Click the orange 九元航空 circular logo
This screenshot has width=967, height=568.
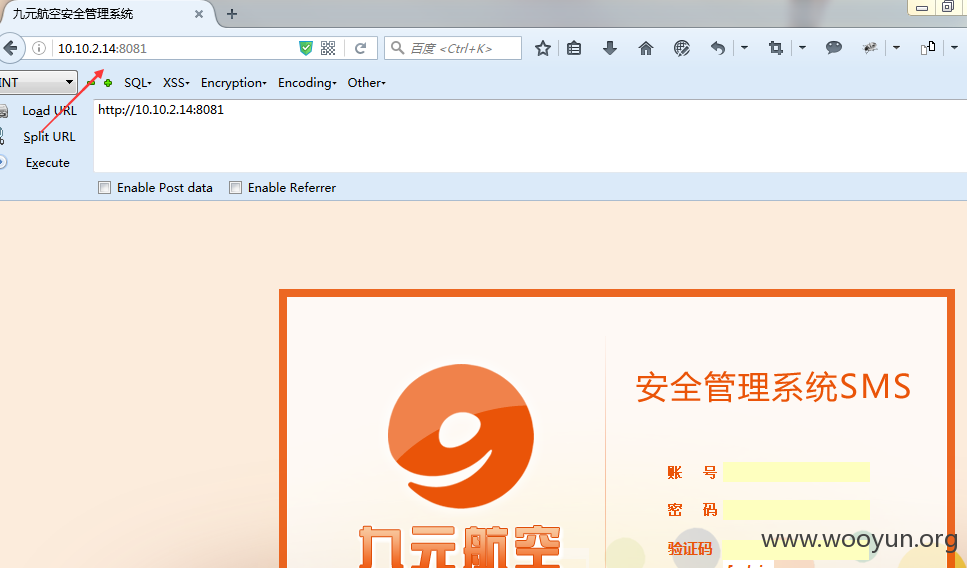461,436
